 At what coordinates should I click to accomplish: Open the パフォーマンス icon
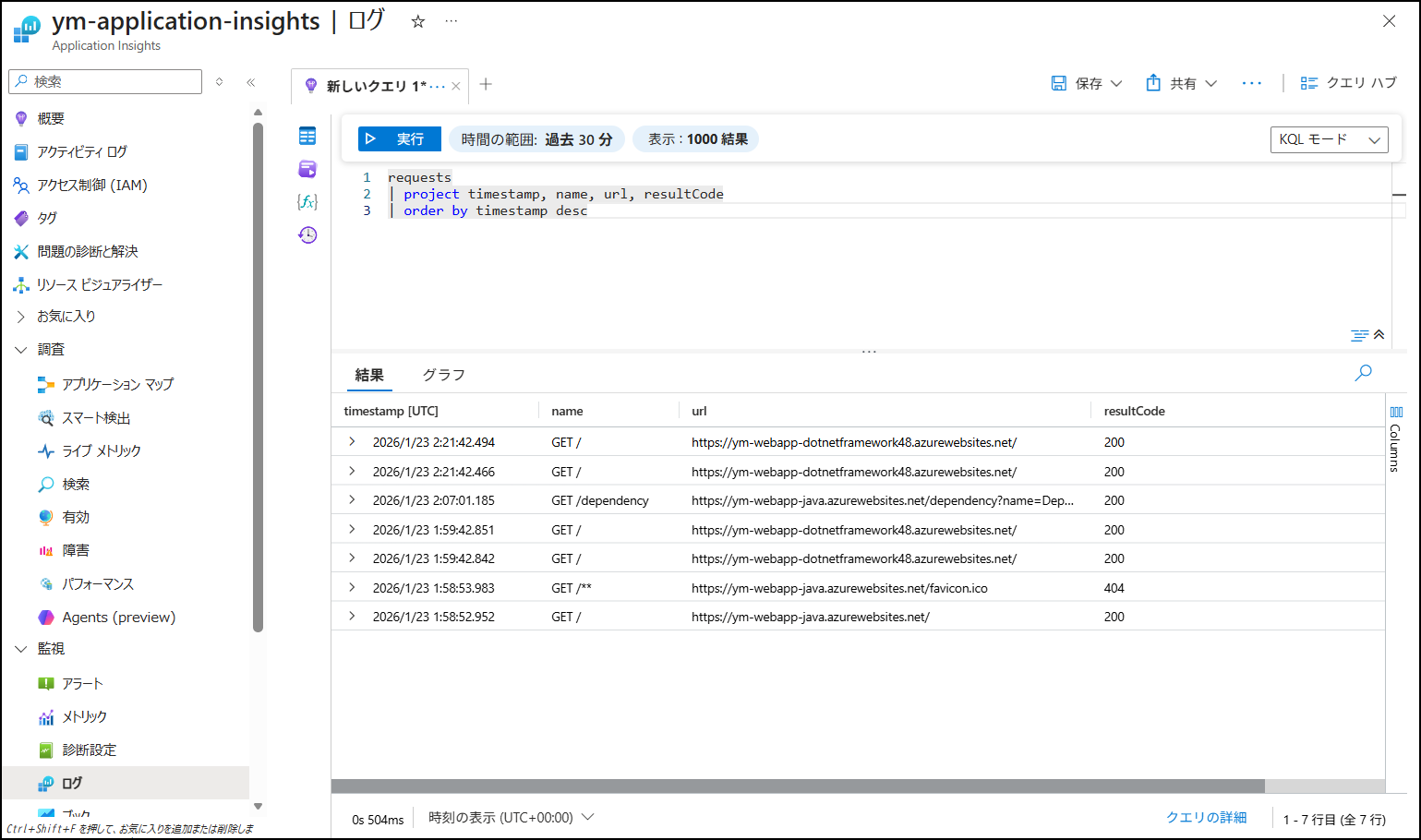[x=46, y=583]
